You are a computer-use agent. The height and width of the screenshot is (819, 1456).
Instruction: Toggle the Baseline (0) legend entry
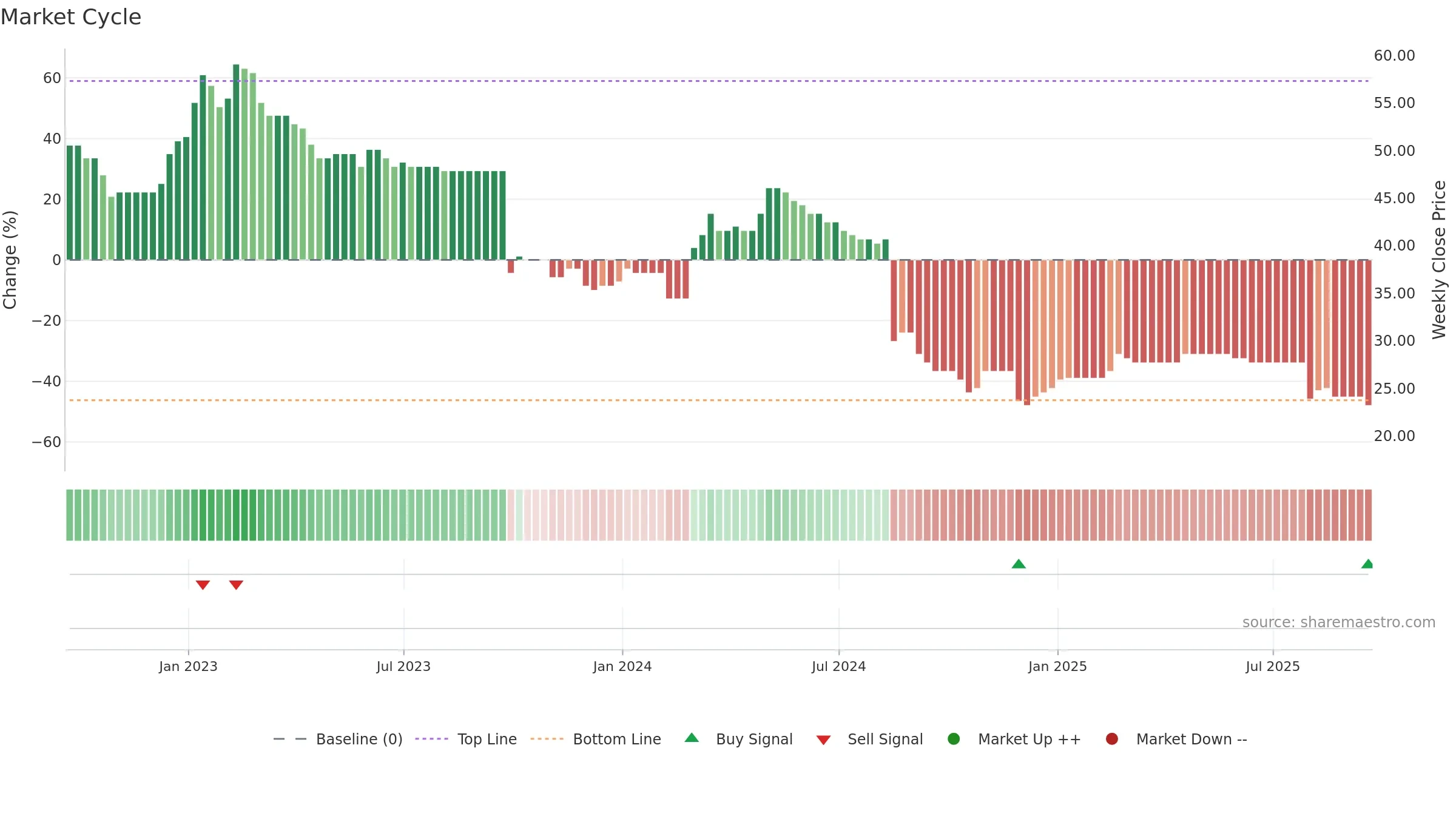(x=338, y=739)
